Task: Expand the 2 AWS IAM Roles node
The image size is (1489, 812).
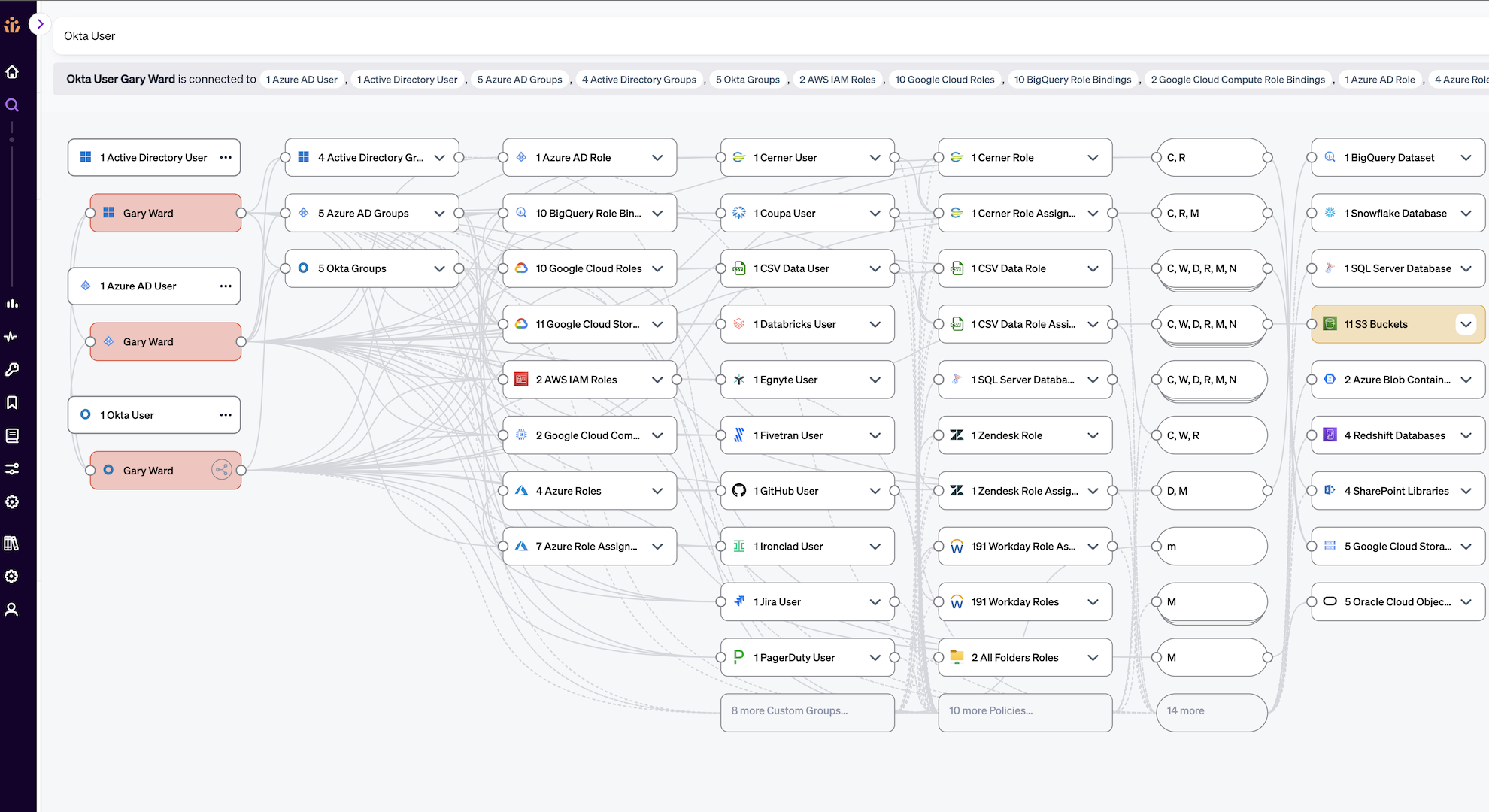Action: coord(657,380)
